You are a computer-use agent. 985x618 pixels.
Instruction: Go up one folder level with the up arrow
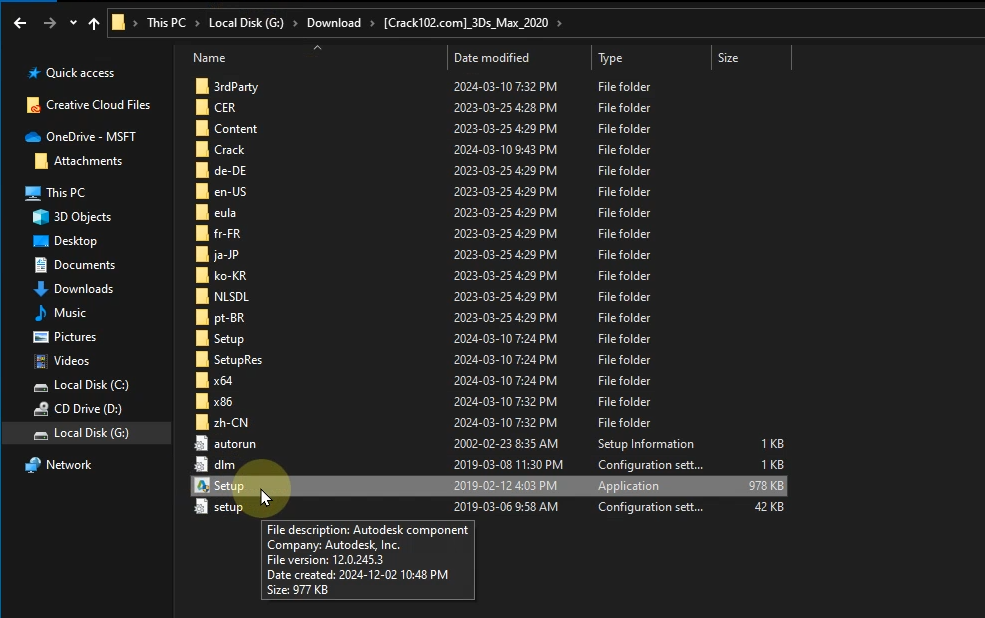94,23
